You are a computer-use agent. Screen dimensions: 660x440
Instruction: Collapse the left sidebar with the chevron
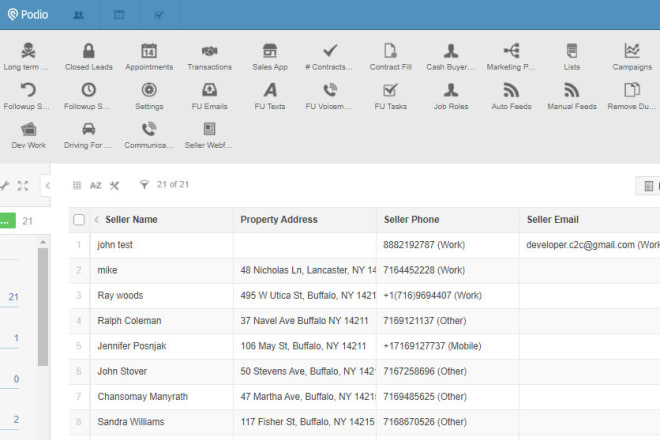pyautogui.click(x=47, y=185)
